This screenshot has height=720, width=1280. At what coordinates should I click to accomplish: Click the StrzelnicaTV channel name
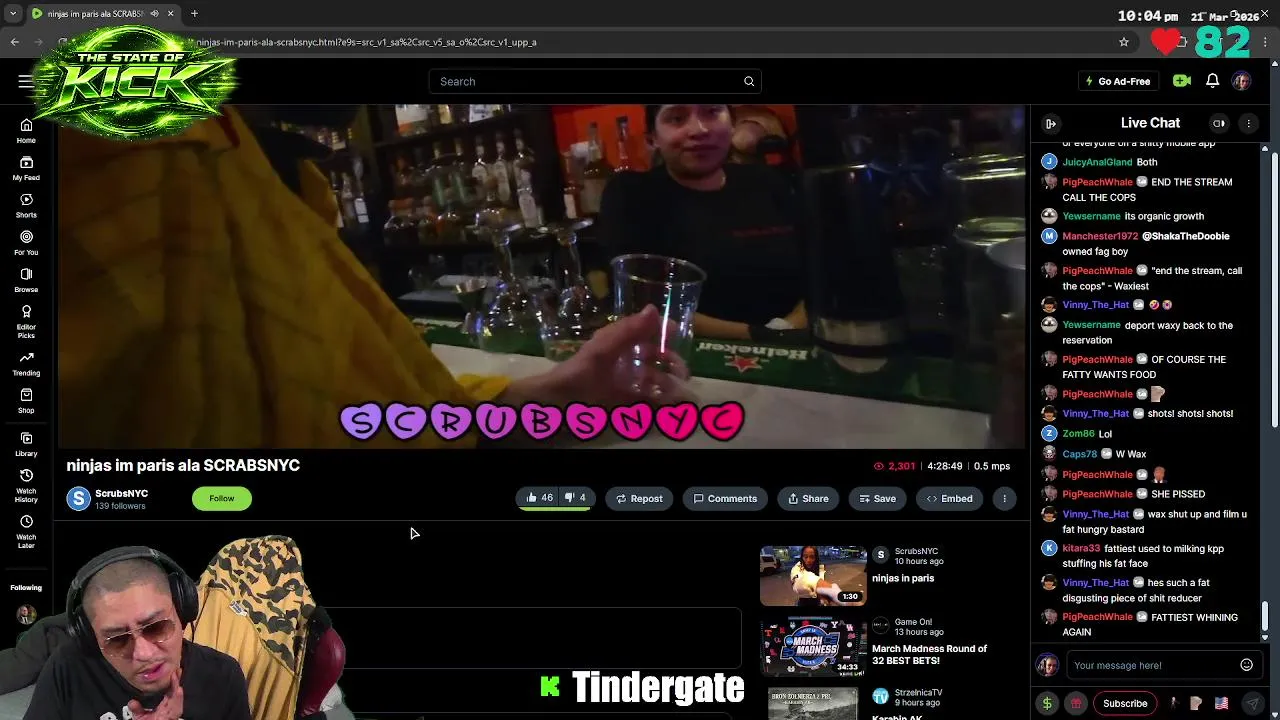(x=918, y=692)
